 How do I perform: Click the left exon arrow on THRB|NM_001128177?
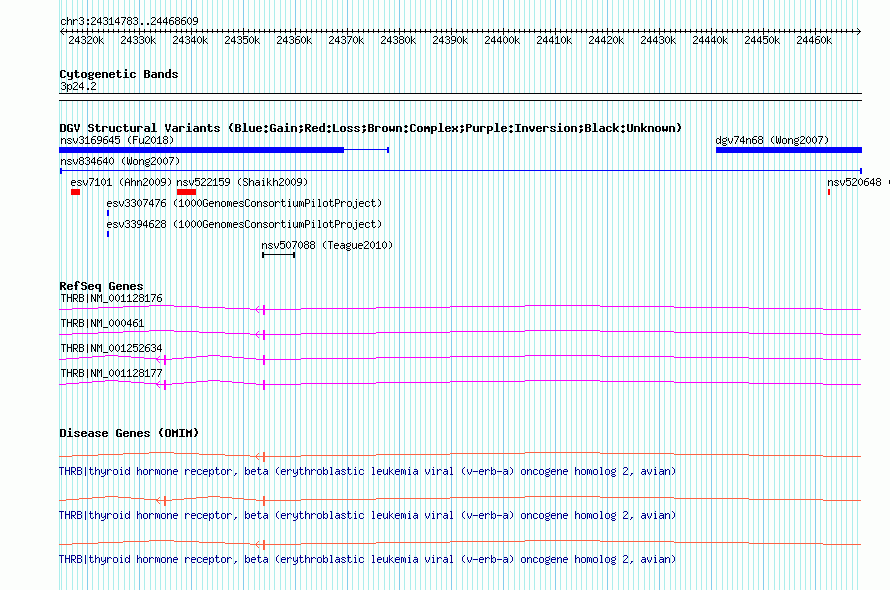(x=161, y=384)
